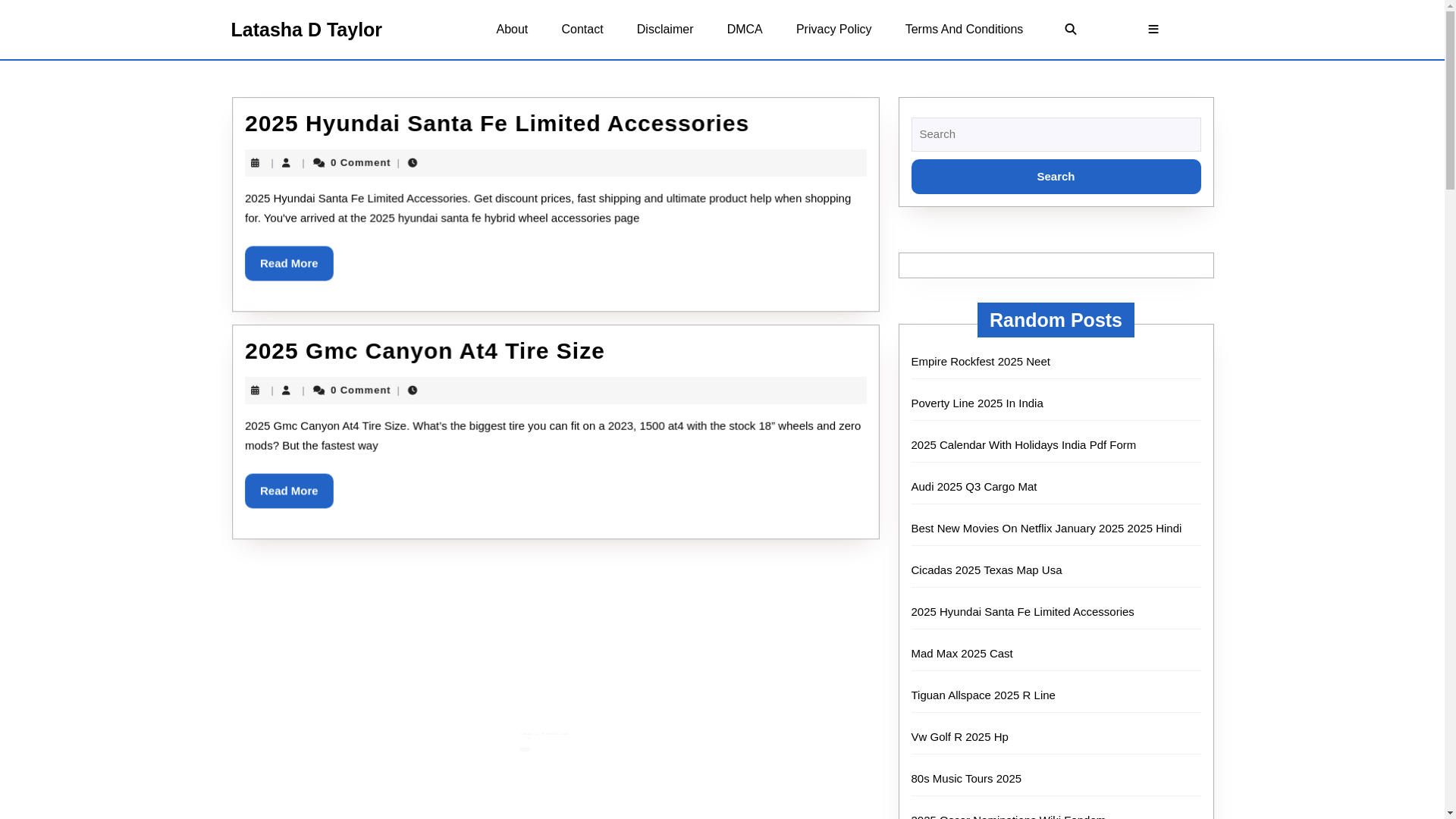Read More for Gmc Canyon At4 post

coord(289,491)
